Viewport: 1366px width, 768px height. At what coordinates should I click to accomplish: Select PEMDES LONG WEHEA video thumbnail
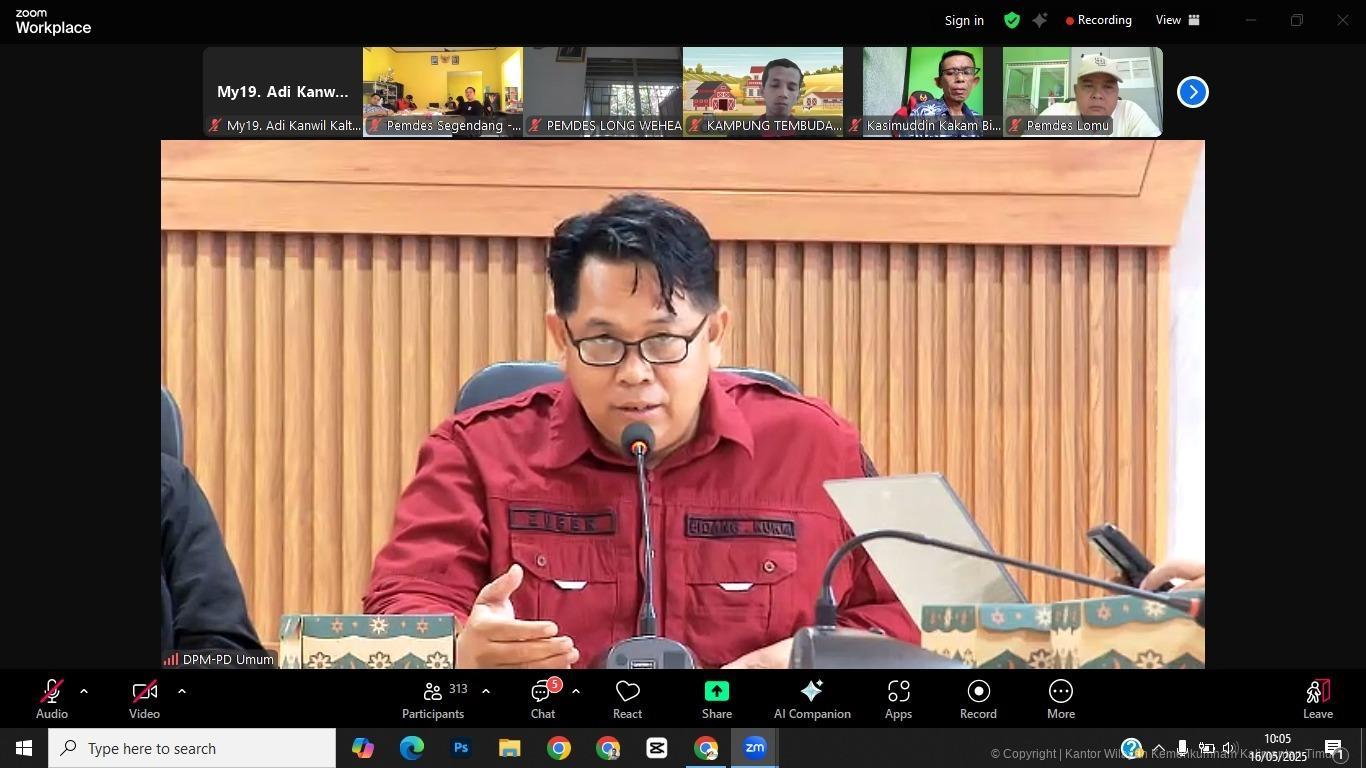(603, 92)
